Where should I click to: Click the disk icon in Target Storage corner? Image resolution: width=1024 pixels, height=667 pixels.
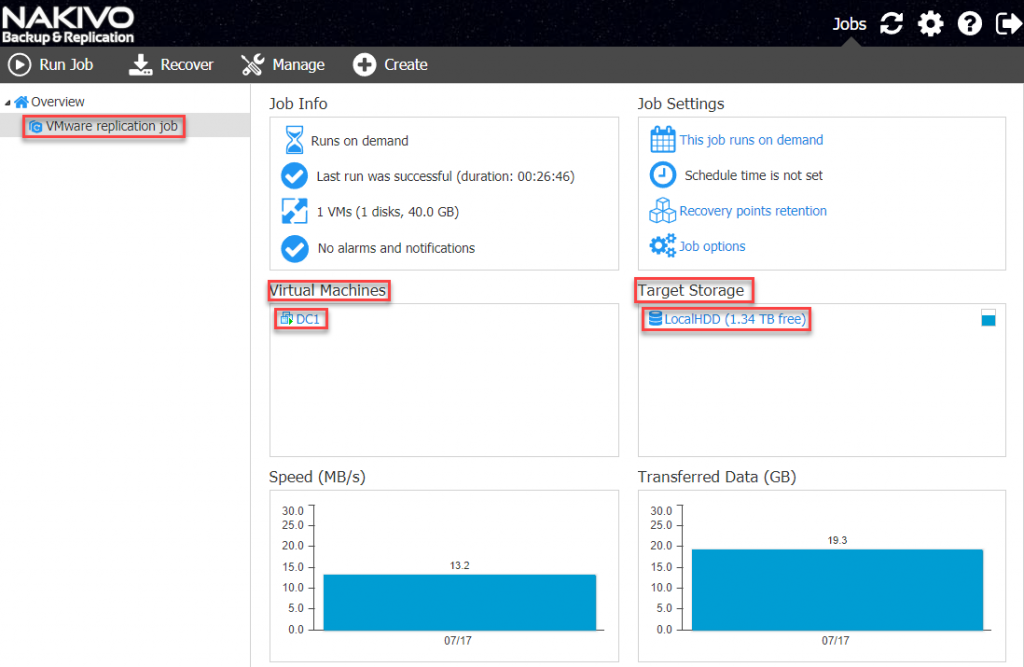point(988,316)
